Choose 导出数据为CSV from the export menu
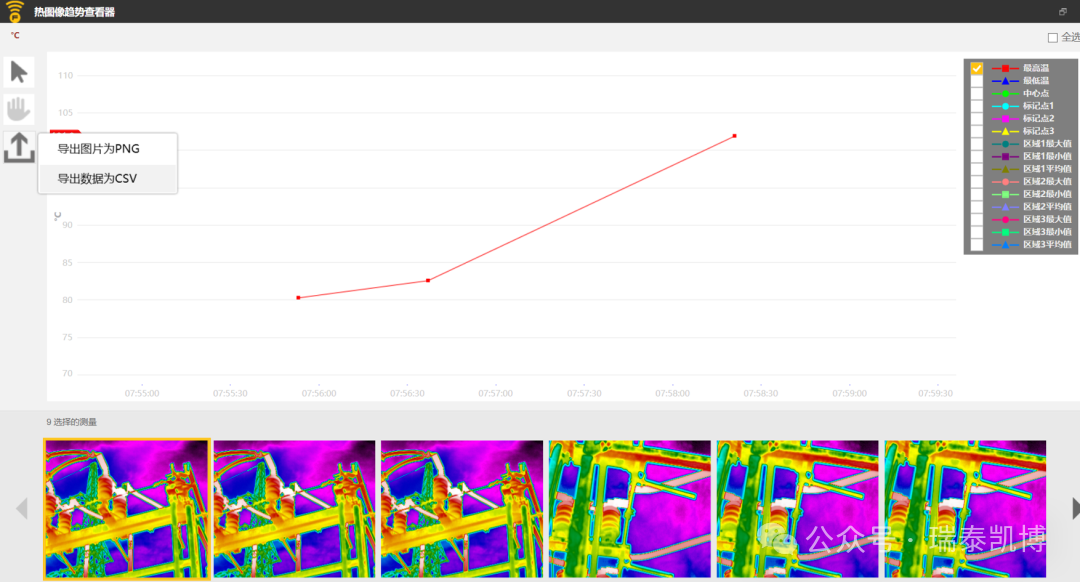 97,179
